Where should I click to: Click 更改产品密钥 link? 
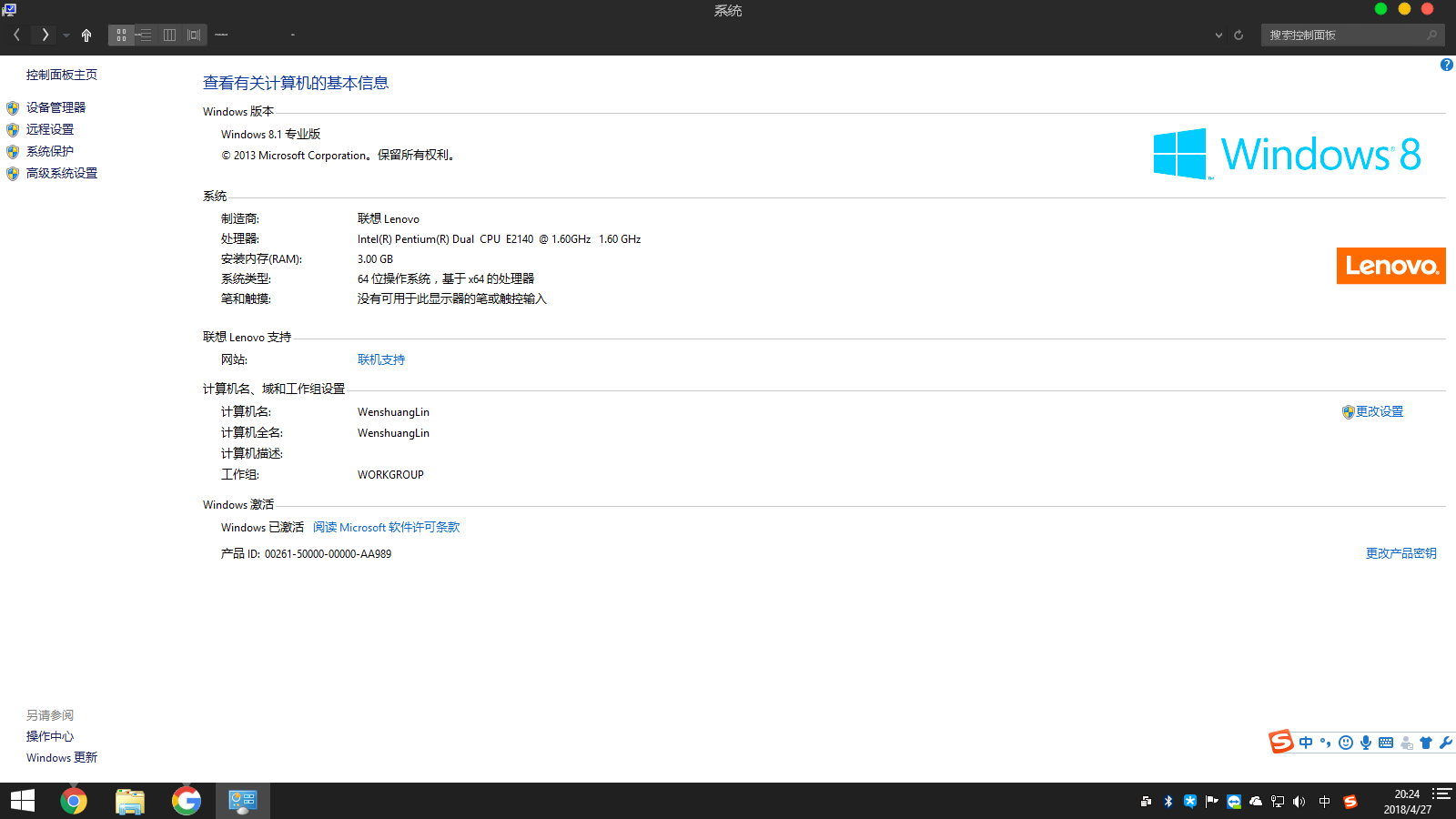point(1401,553)
